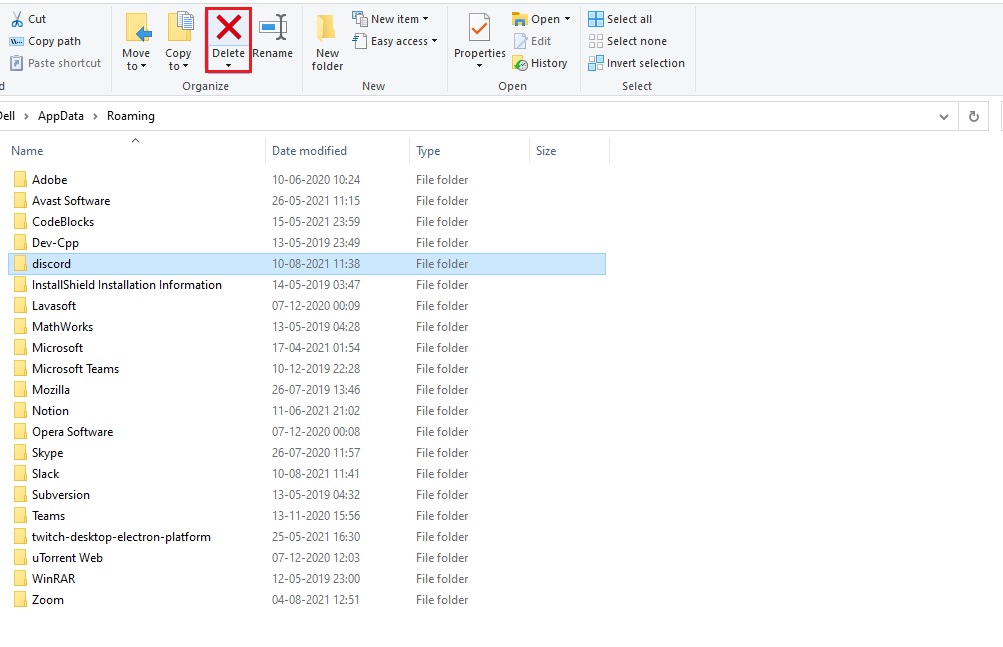The image size is (1003, 647).
Task: Click Invert selection
Action: click(637, 63)
